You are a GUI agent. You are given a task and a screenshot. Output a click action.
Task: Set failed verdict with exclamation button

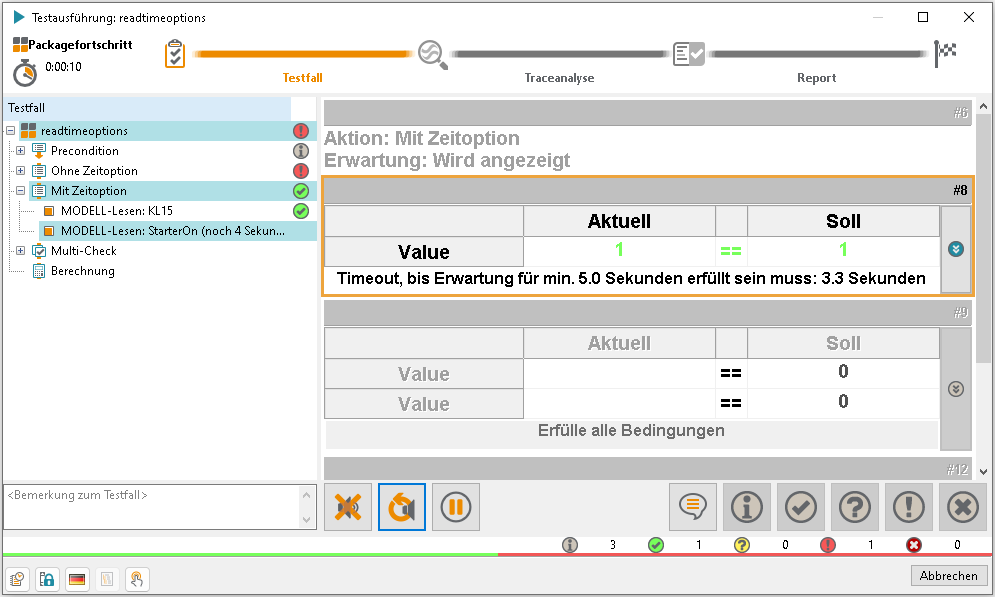(909, 507)
